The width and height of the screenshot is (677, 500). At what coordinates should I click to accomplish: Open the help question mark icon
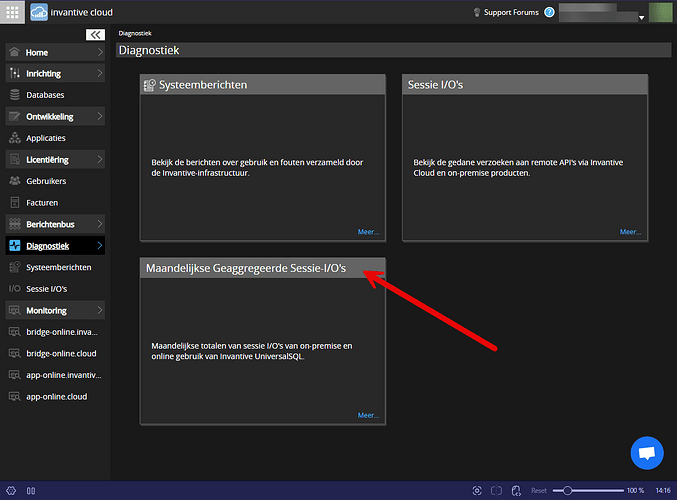coord(549,12)
